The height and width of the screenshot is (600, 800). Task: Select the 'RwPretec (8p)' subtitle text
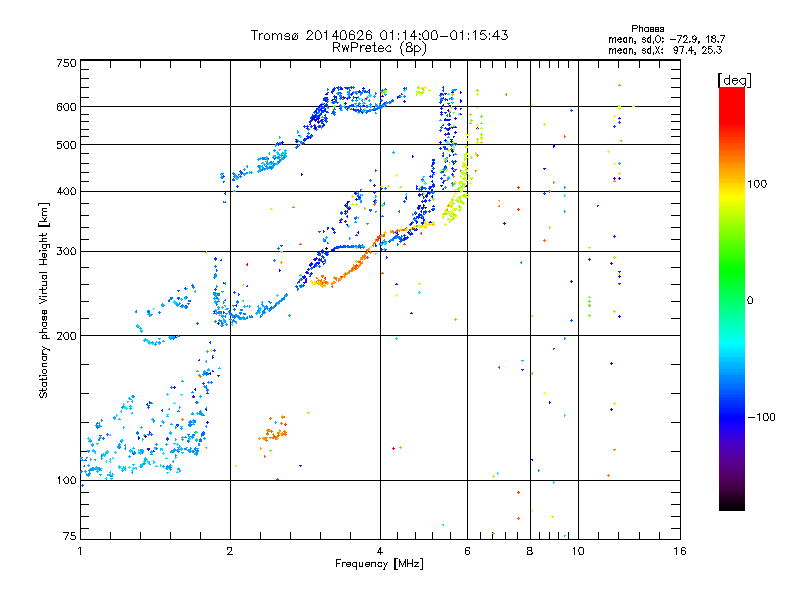click(379, 48)
